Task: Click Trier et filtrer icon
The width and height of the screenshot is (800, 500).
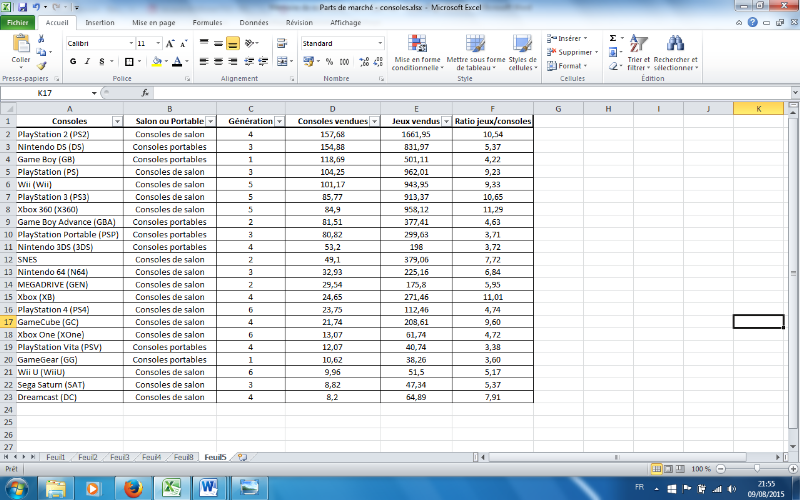Action: coord(639,45)
